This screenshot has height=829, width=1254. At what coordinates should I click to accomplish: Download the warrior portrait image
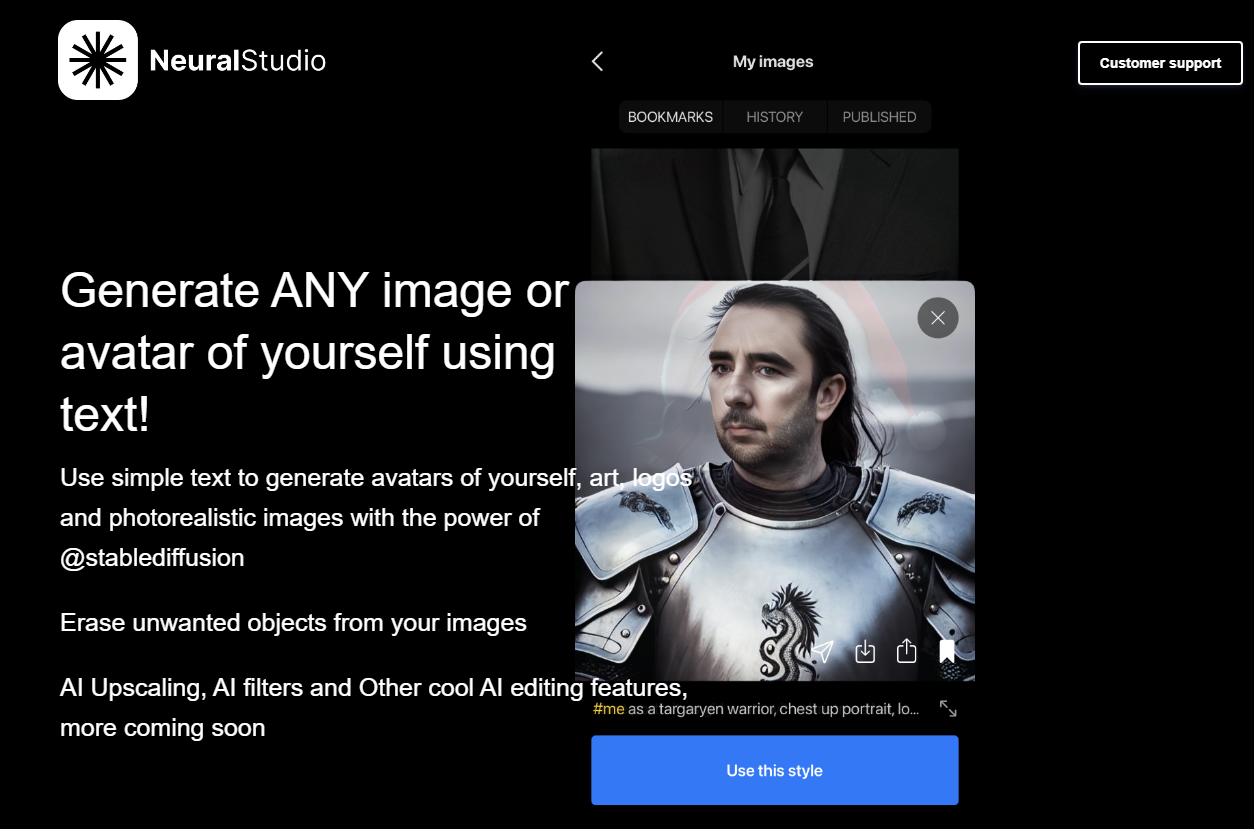tap(866, 652)
